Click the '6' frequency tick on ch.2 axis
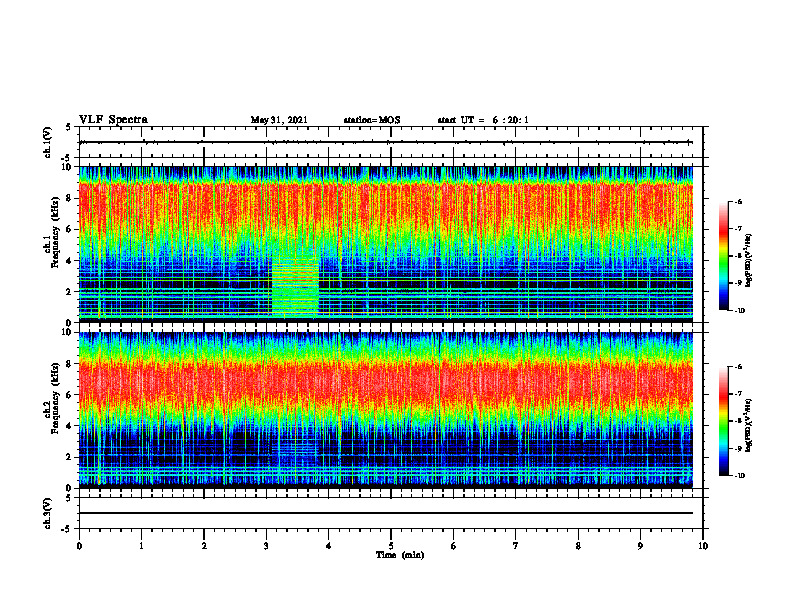 pos(70,395)
